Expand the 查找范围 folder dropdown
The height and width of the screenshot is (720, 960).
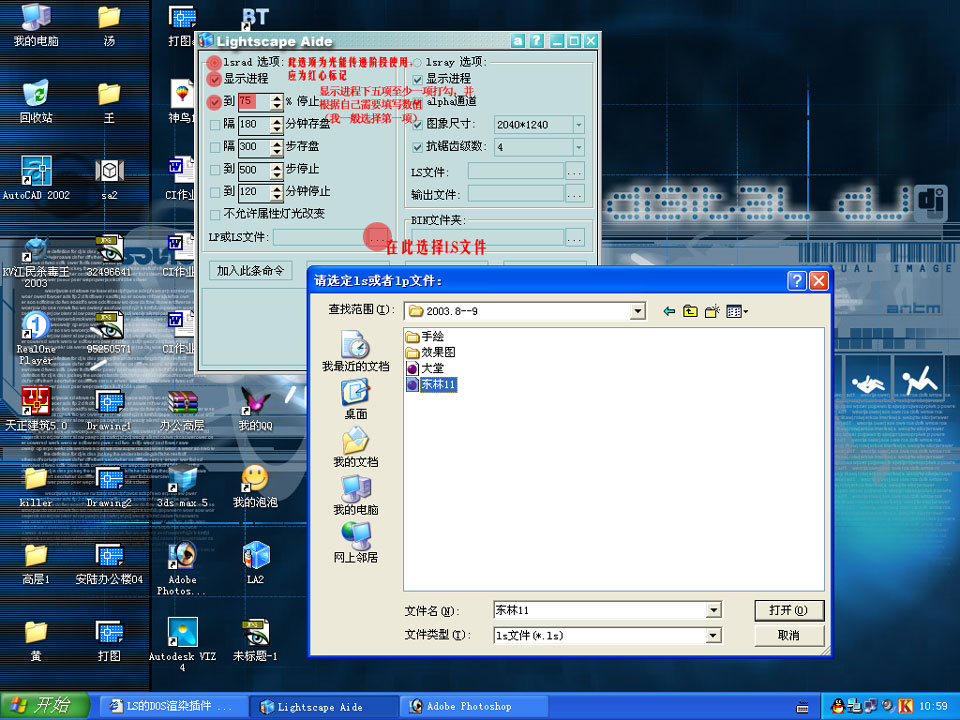[638, 311]
